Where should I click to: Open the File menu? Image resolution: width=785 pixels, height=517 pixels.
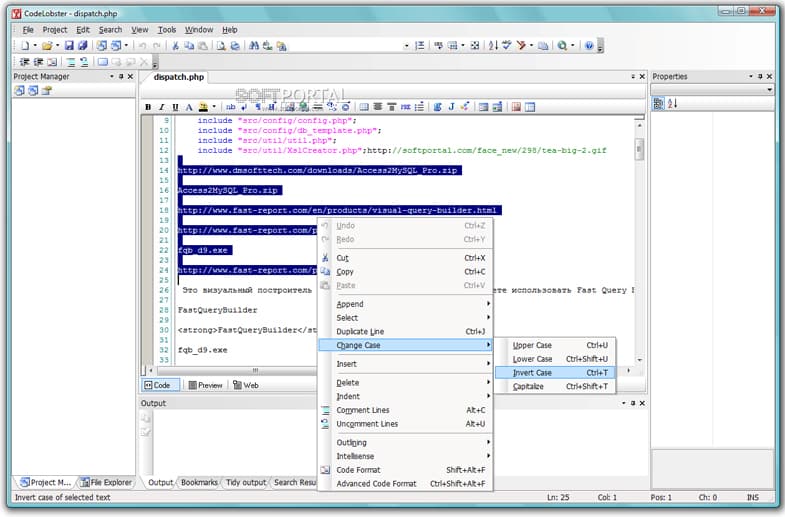pyautogui.click(x=28, y=30)
